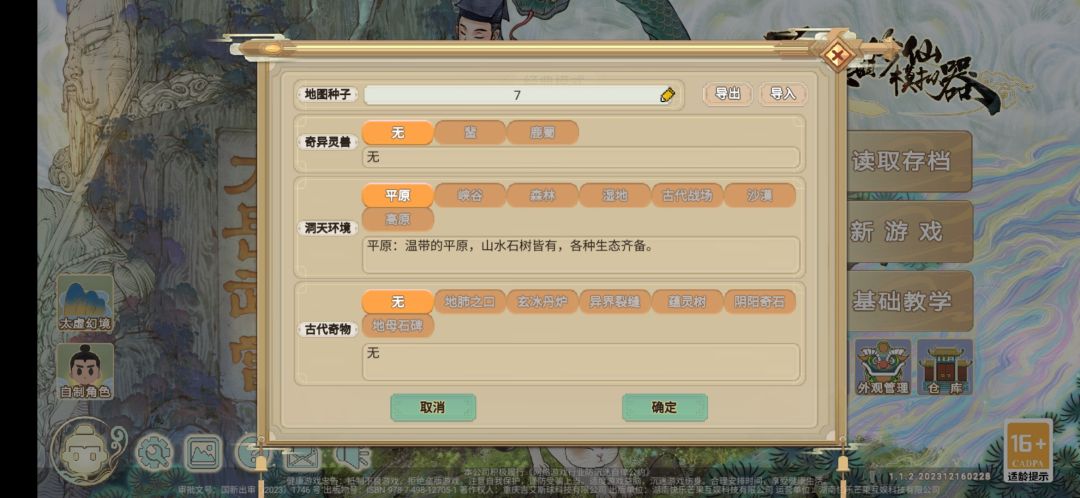Click the 导入 import button

pyautogui.click(x=782, y=94)
